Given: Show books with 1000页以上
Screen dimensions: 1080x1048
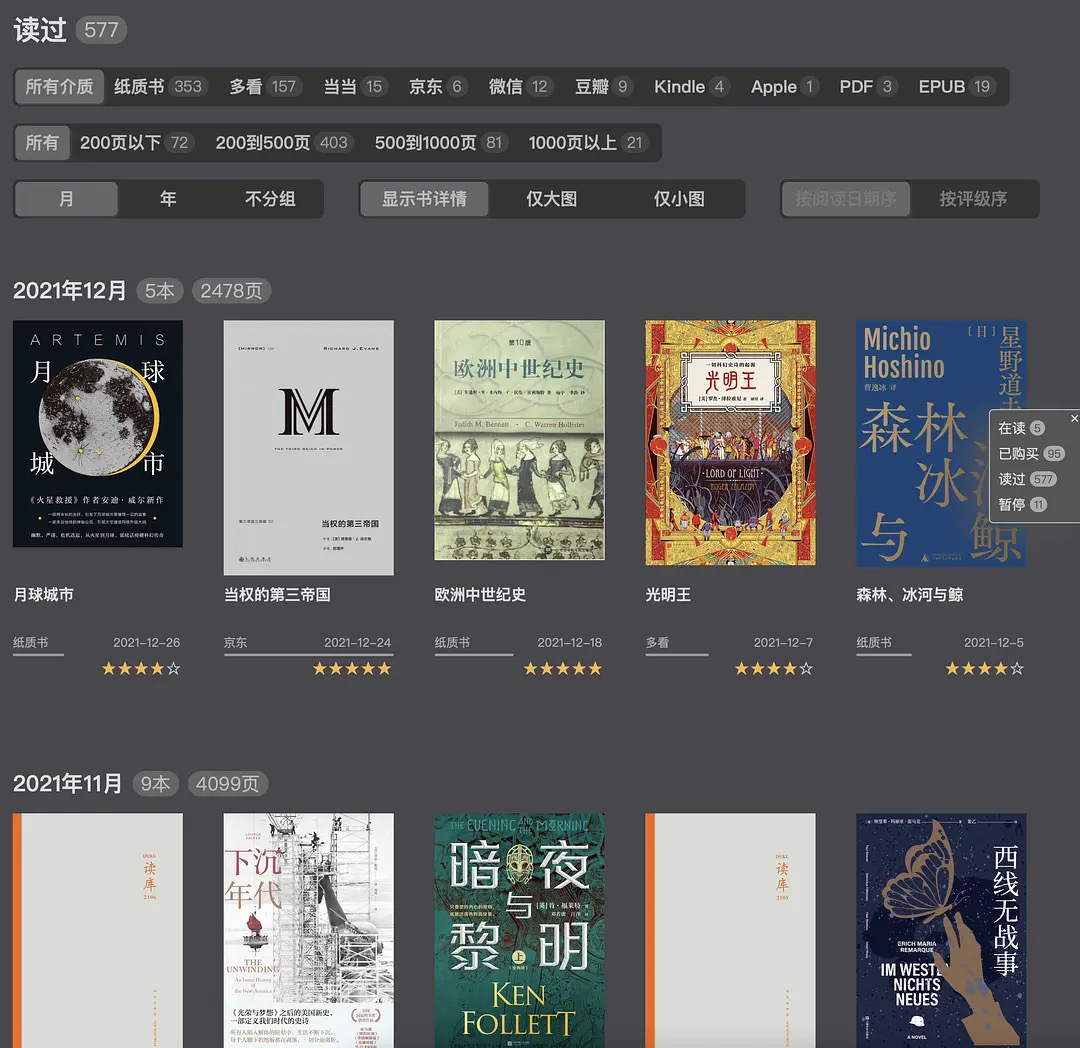Looking at the screenshot, I should 588,143.
